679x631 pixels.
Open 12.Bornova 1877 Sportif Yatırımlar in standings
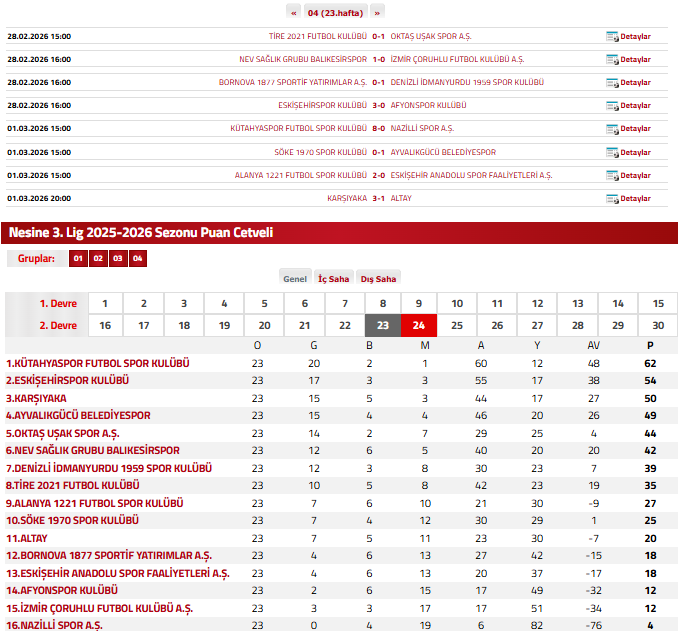tap(109, 556)
